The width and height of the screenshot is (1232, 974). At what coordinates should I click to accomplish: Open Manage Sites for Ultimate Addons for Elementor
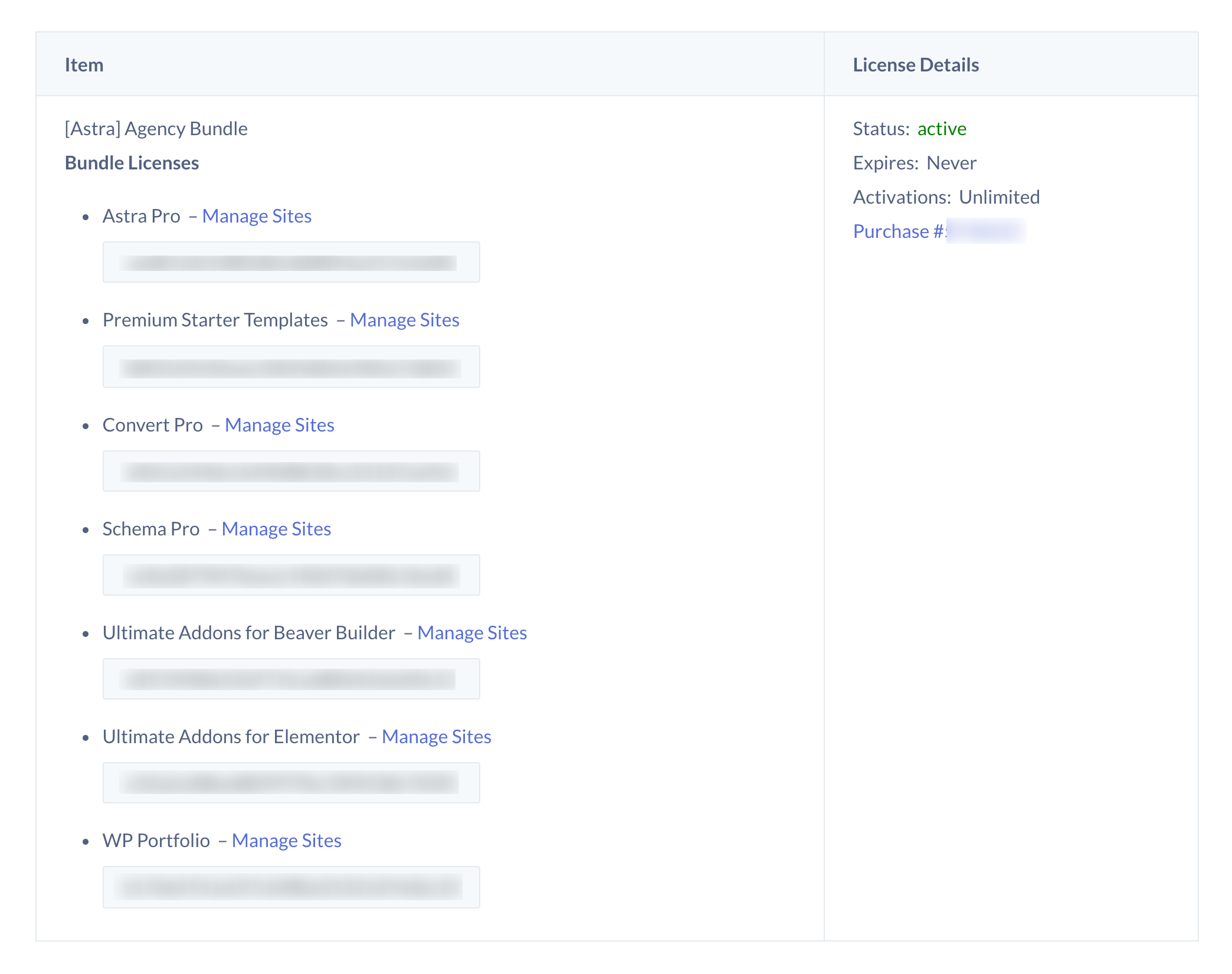(436, 737)
